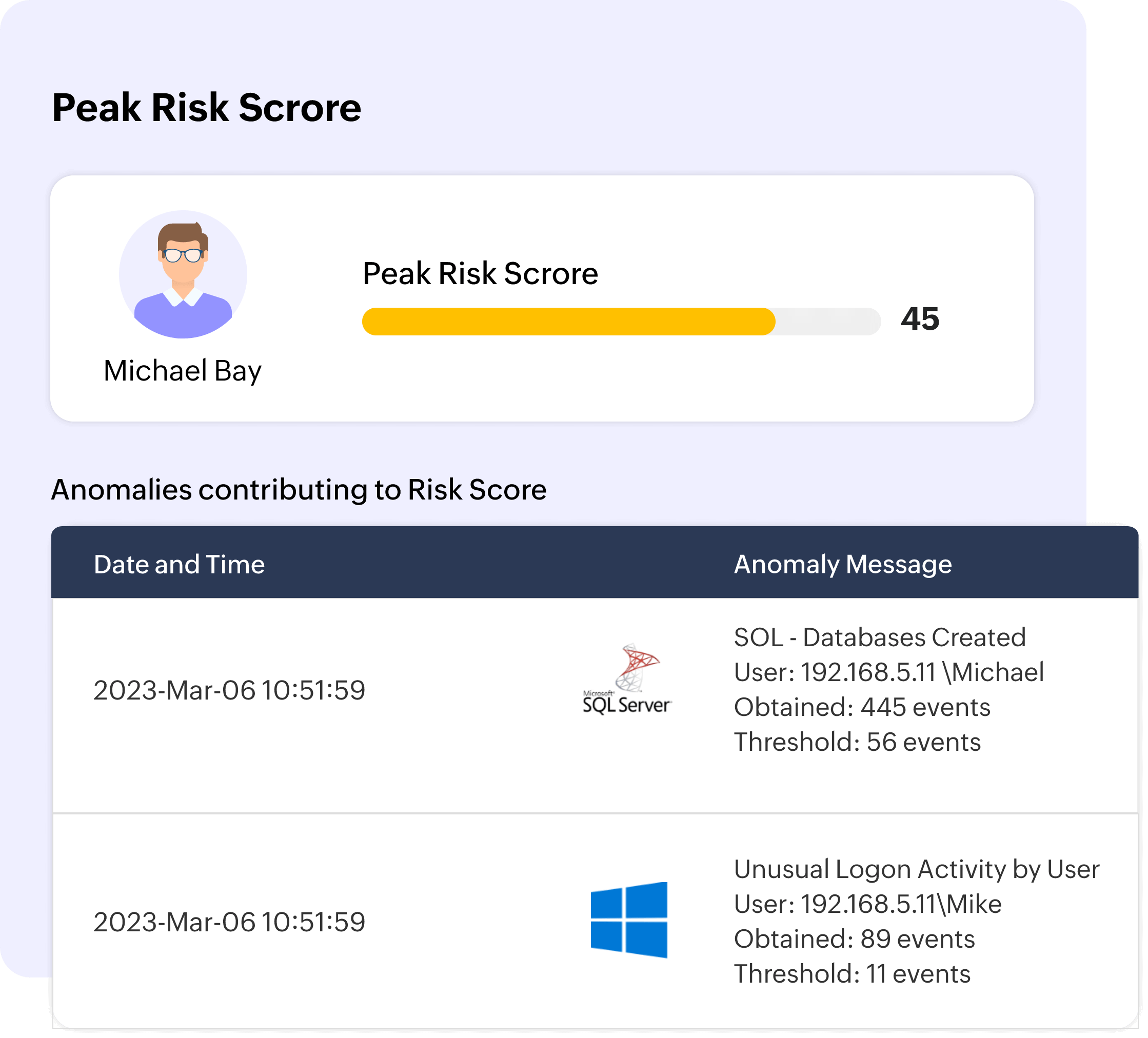
Task: Open Unusual Logon Activity by User message
Action: [x=916, y=869]
